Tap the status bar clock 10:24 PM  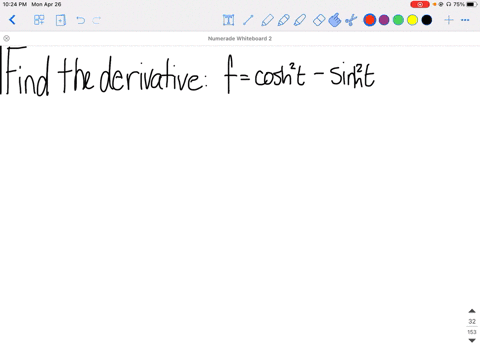click(15, 4)
